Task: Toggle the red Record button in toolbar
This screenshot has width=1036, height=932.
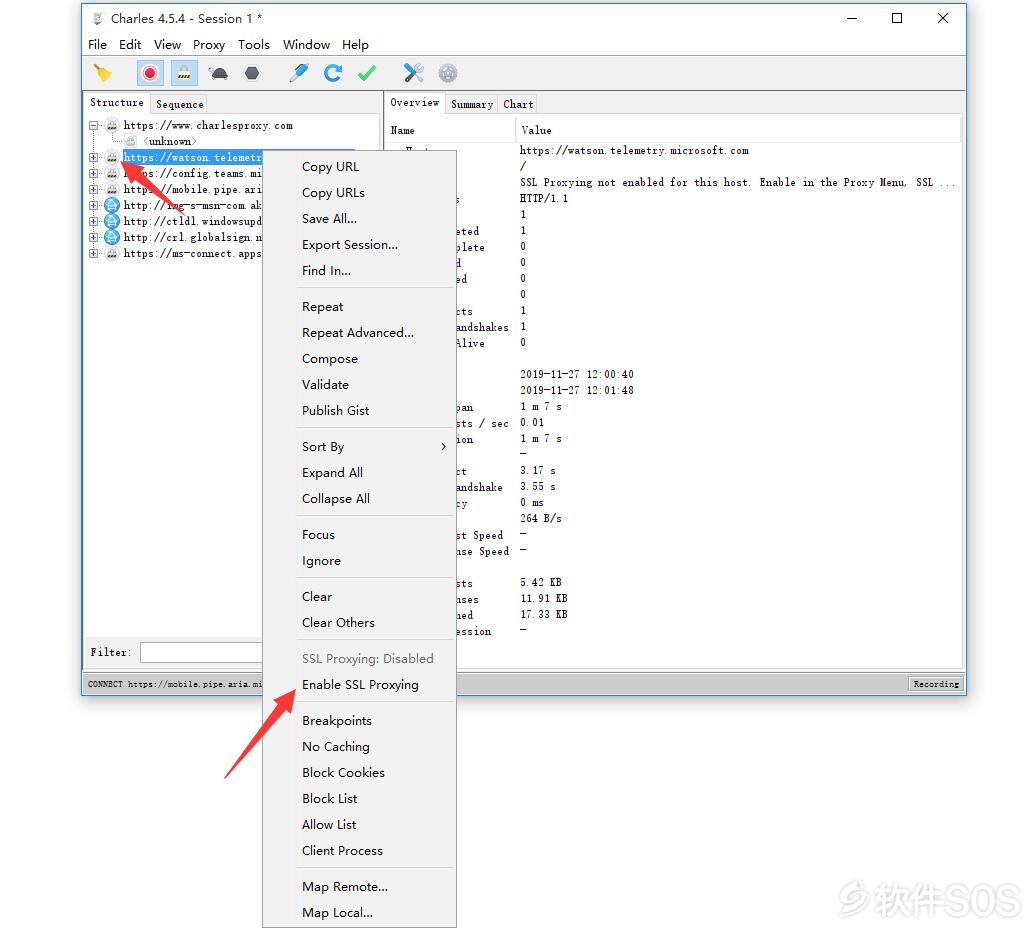Action: (150, 73)
